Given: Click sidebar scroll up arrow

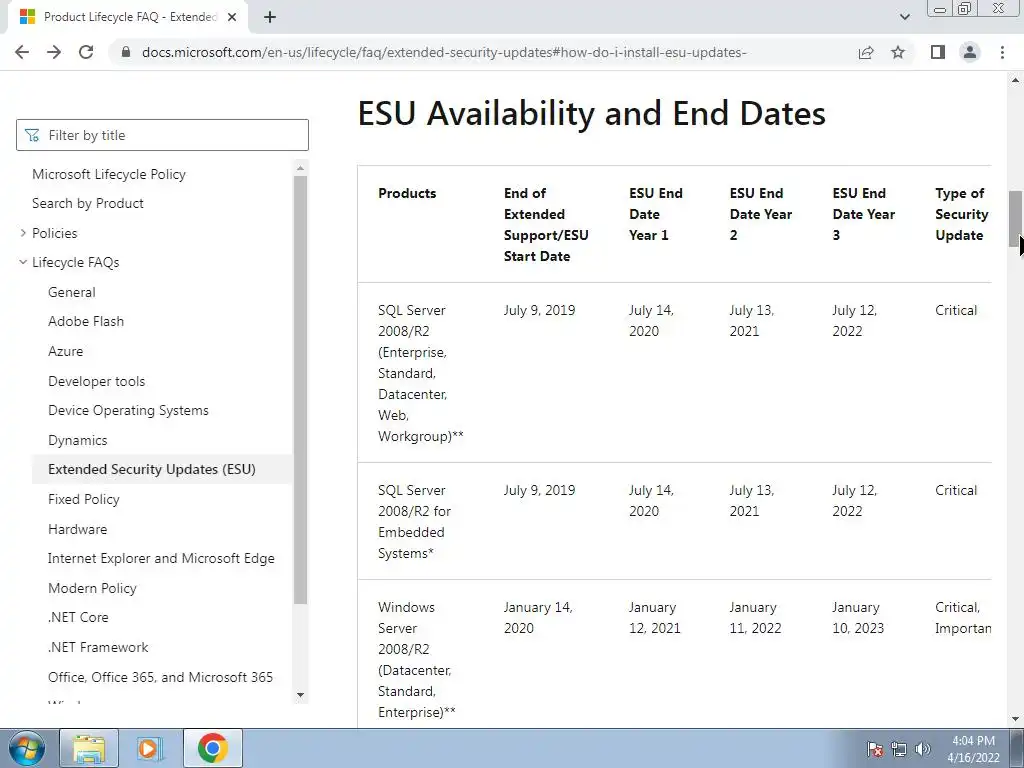Looking at the screenshot, I should tap(300, 168).
